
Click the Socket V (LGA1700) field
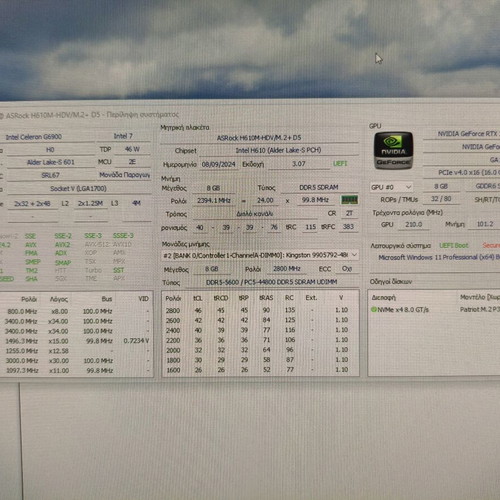[79, 189]
